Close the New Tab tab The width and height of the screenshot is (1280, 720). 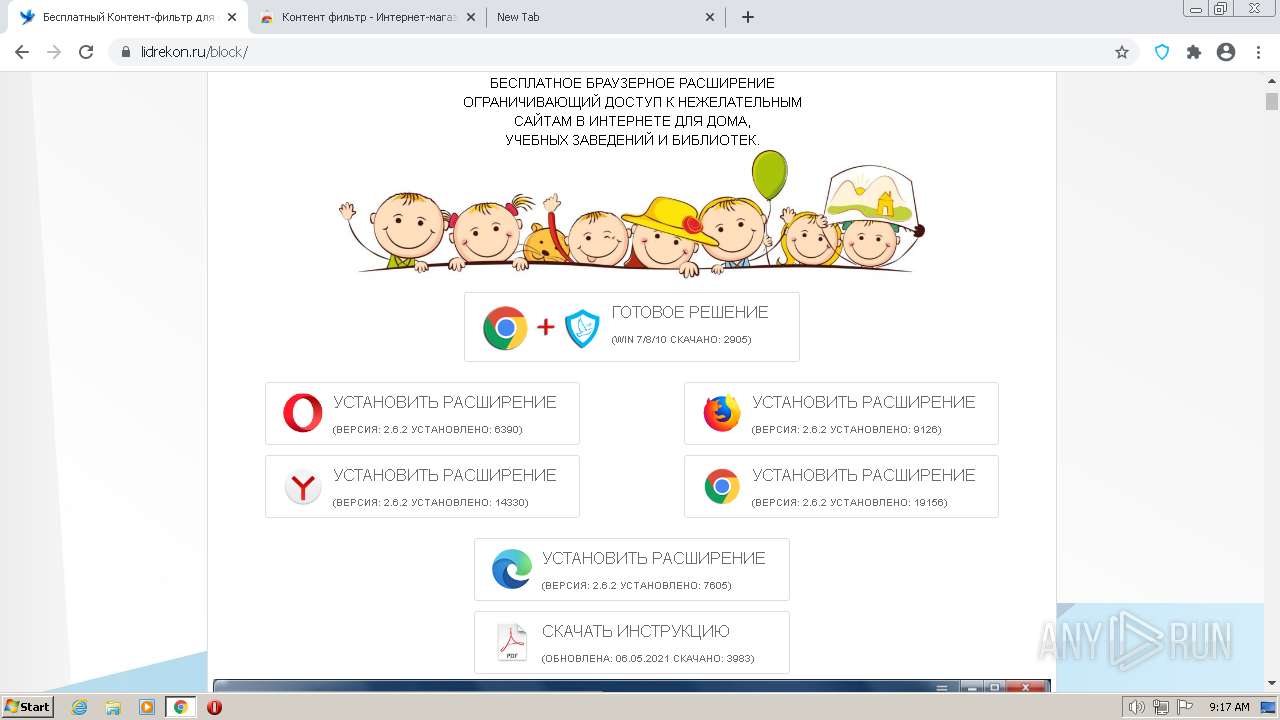coord(710,17)
